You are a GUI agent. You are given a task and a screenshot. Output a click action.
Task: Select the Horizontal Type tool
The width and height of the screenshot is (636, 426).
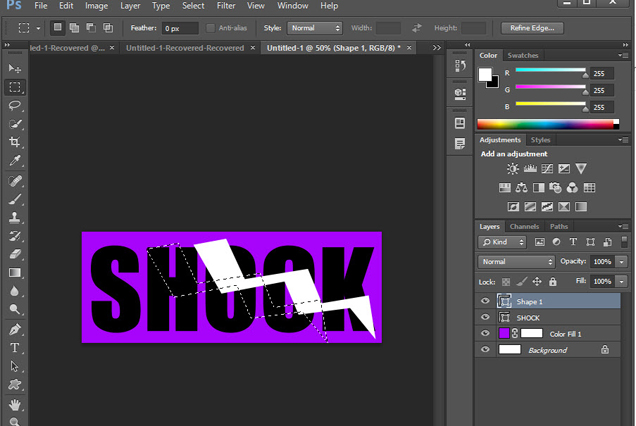click(x=15, y=348)
